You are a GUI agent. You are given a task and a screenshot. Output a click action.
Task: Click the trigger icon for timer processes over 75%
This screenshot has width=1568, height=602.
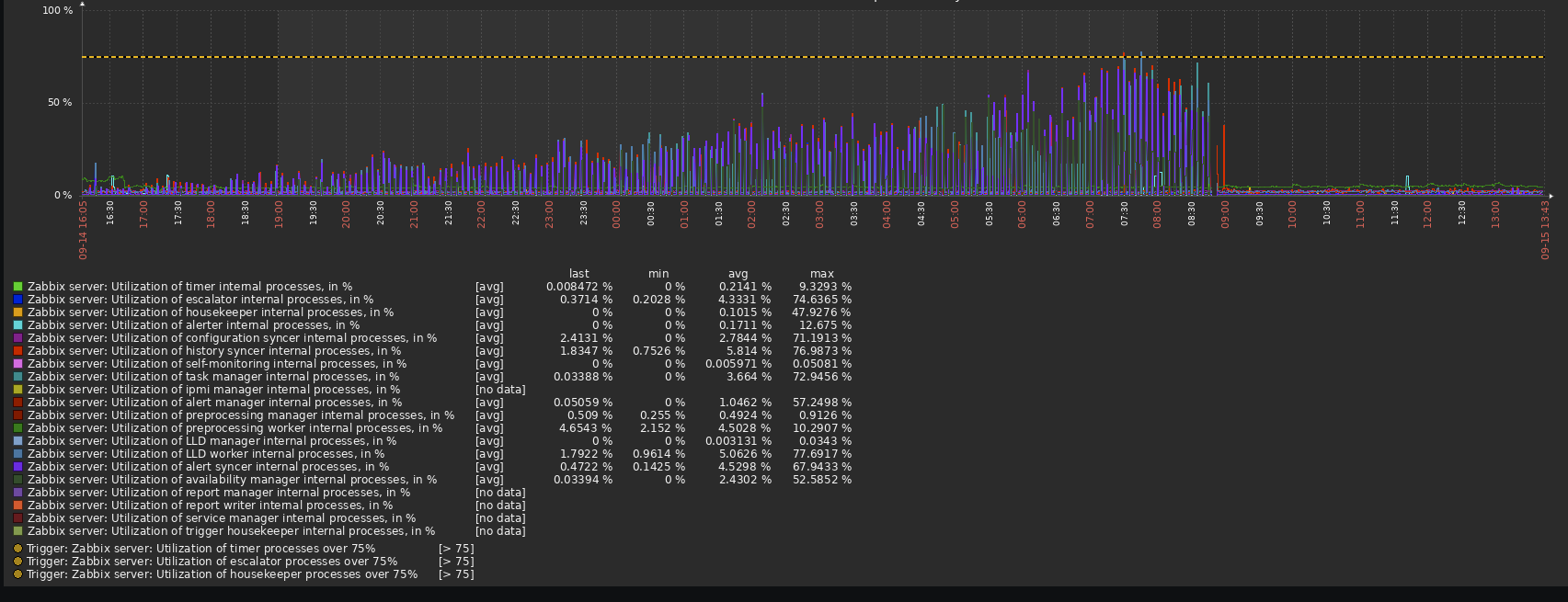click(x=18, y=549)
